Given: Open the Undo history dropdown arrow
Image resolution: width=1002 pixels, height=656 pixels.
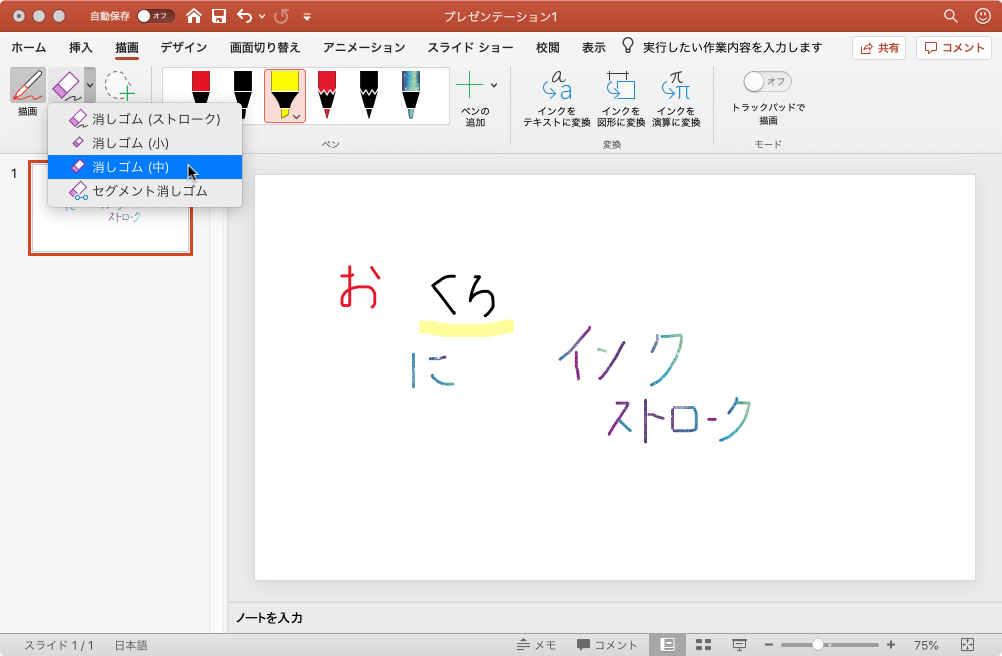Looking at the screenshot, I should point(262,16).
